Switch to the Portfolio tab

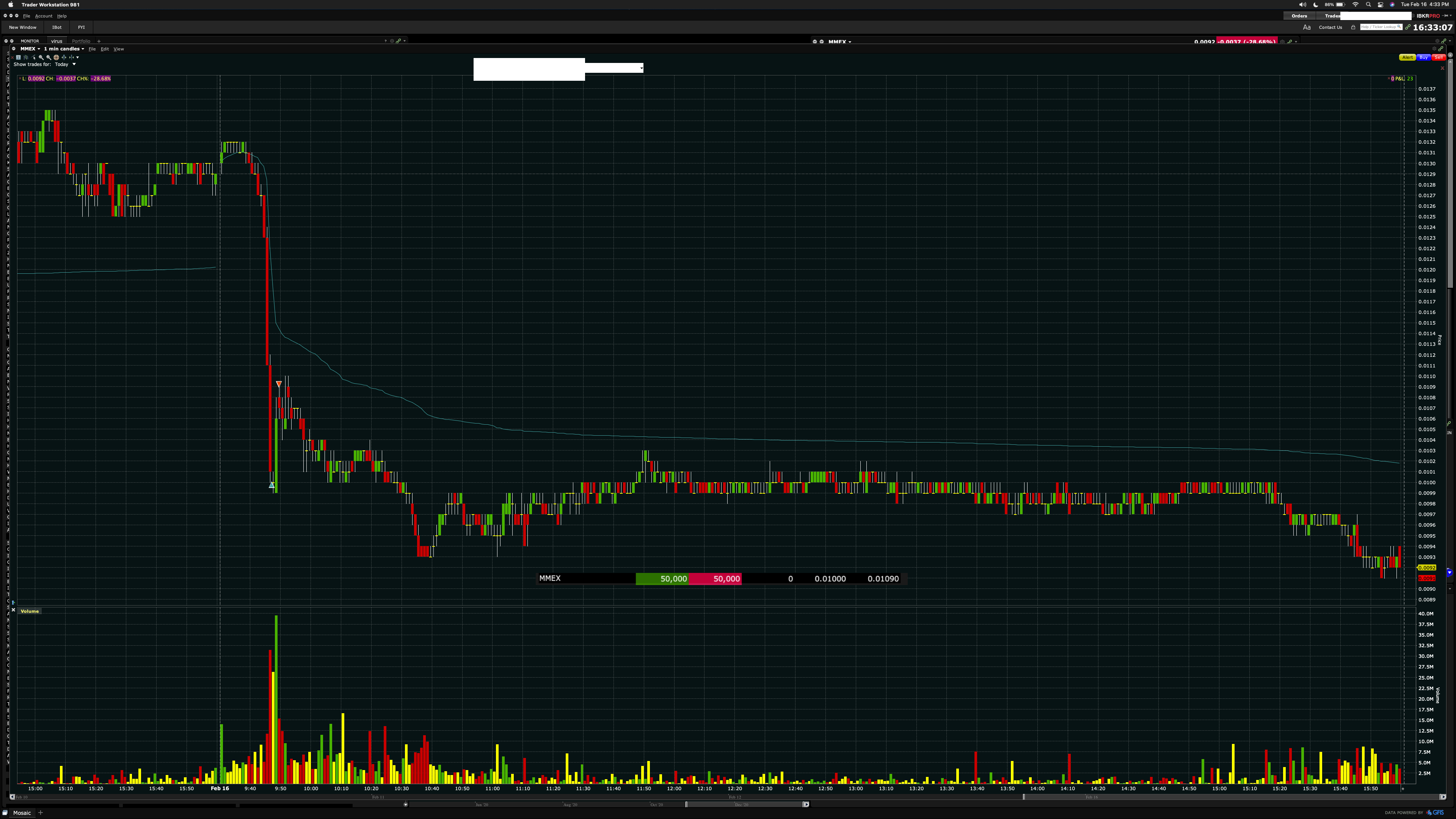81,41
